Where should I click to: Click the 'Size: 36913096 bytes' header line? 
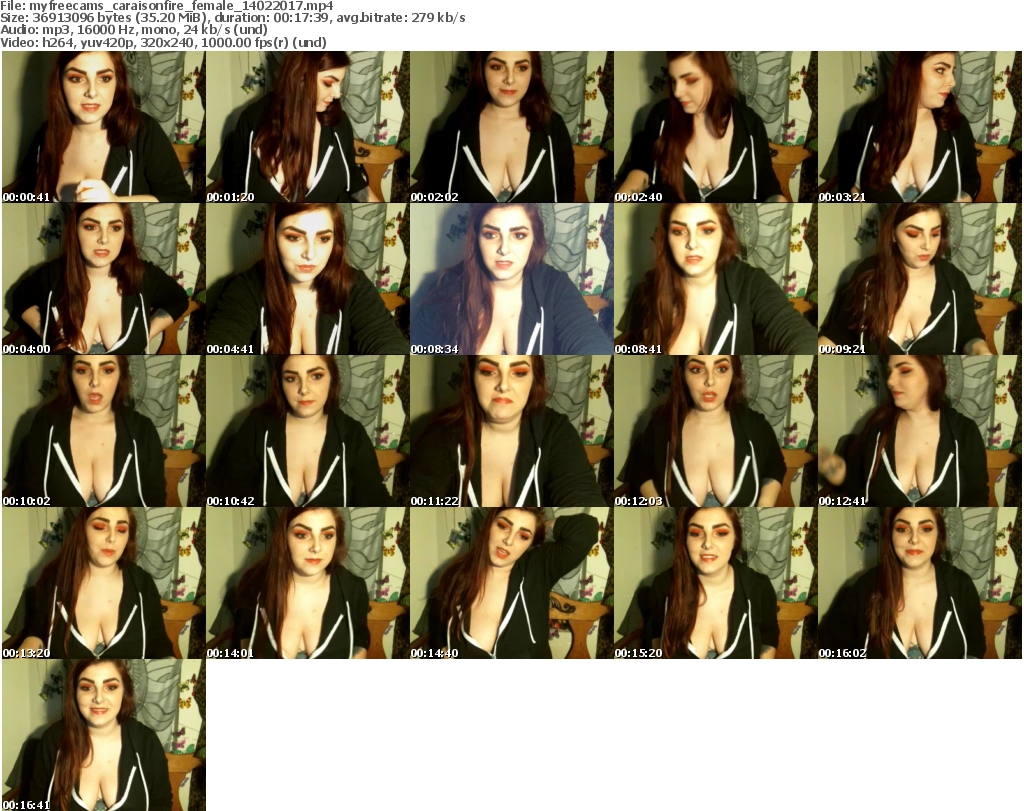[x=232, y=18]
